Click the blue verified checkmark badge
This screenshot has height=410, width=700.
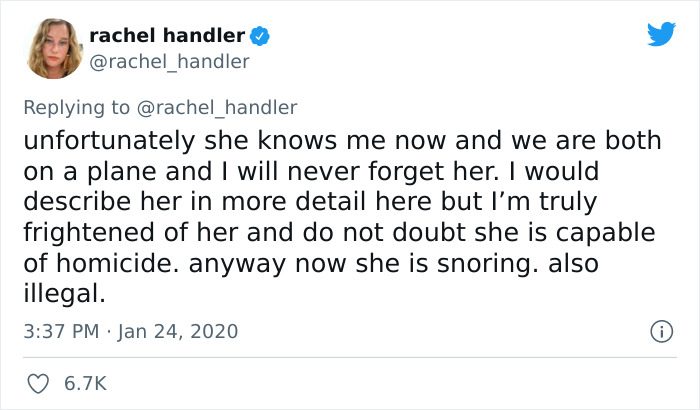pyautogui.click(x=260, y=36)
